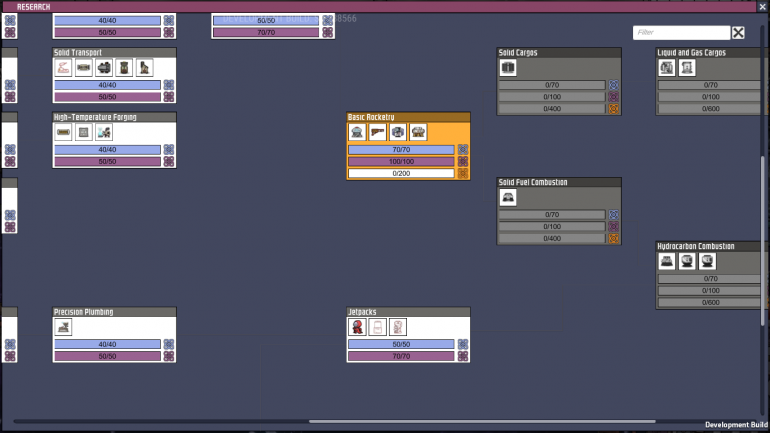Click the blue research type icon in Jetpacks
This screenshot has height=433, width=770.
(x=463, y=344)
